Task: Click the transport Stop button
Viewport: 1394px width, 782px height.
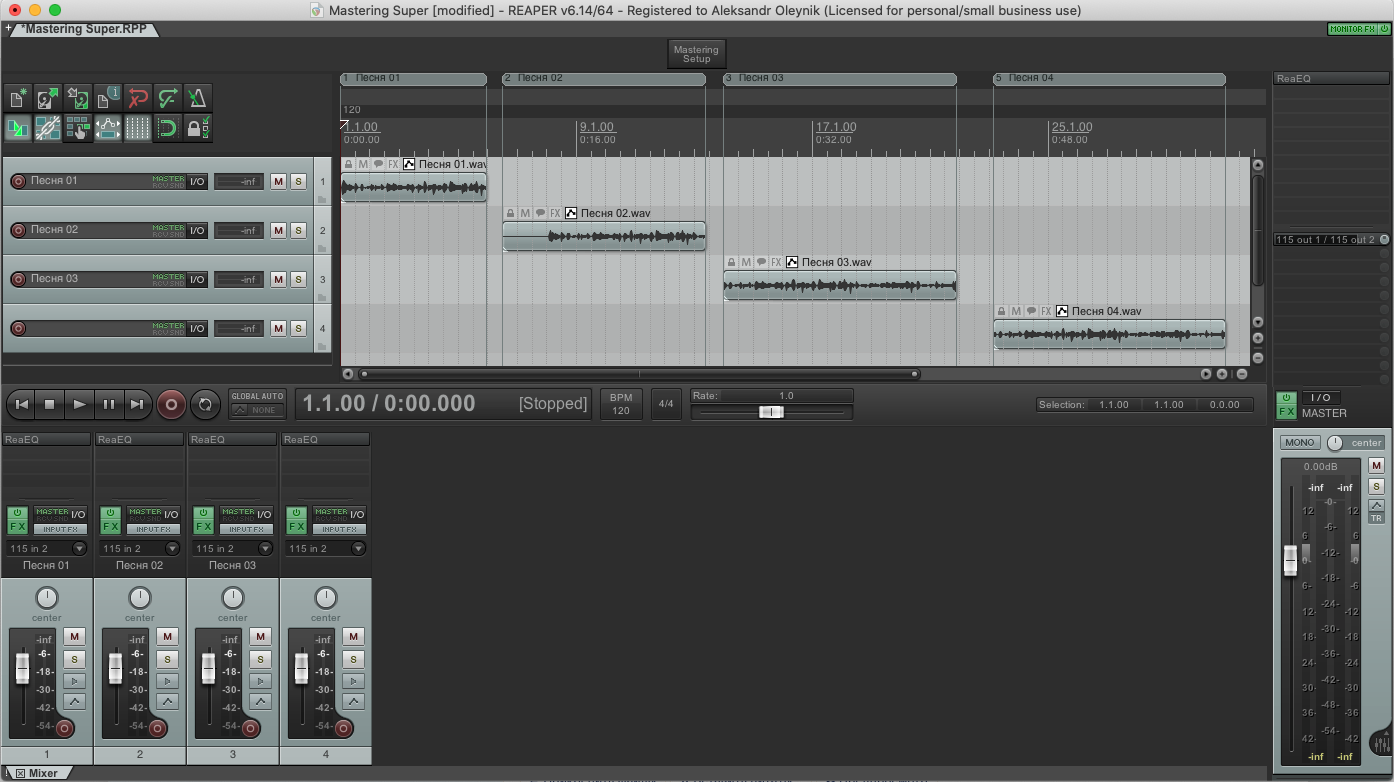Action: (x=50, y=404)
